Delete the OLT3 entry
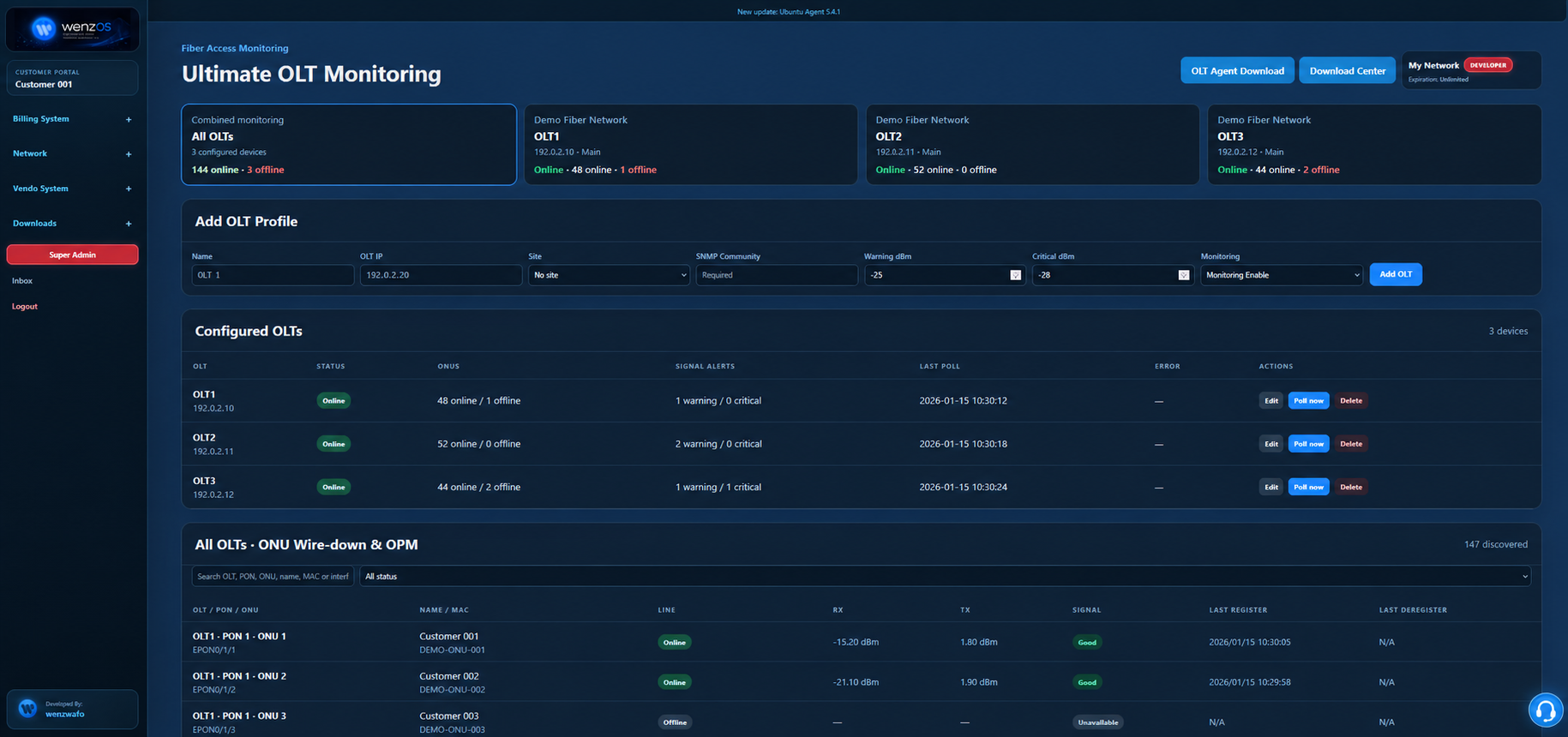The height and width of the screenshot is (737, 1568). 1351,487
